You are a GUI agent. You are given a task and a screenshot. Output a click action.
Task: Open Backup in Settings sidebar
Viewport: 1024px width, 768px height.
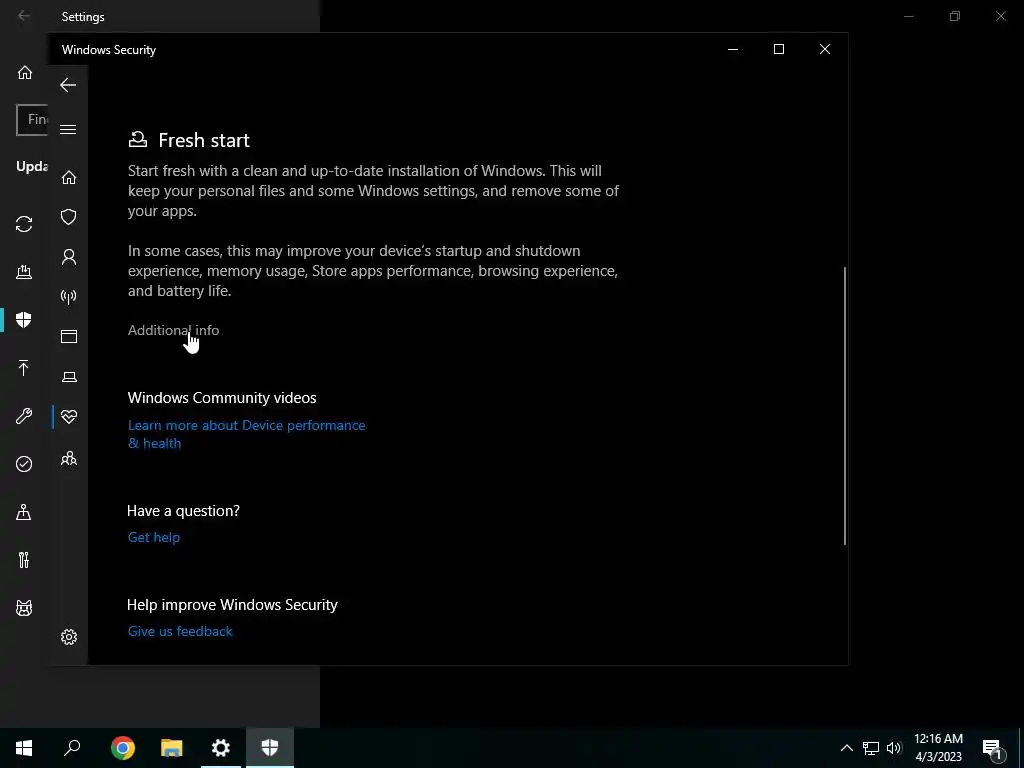(24, 368)
